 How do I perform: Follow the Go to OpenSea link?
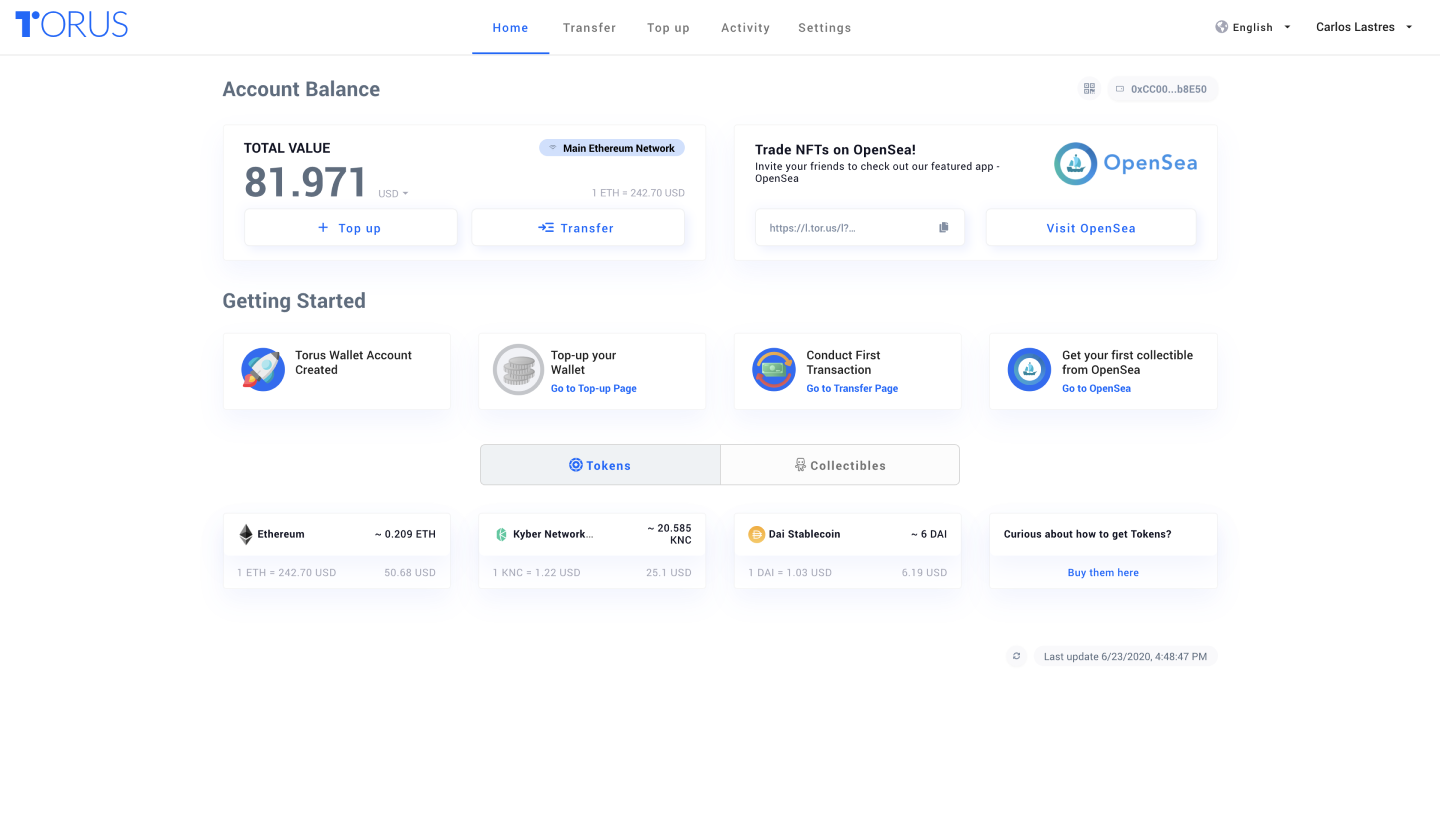[1096, 389]
